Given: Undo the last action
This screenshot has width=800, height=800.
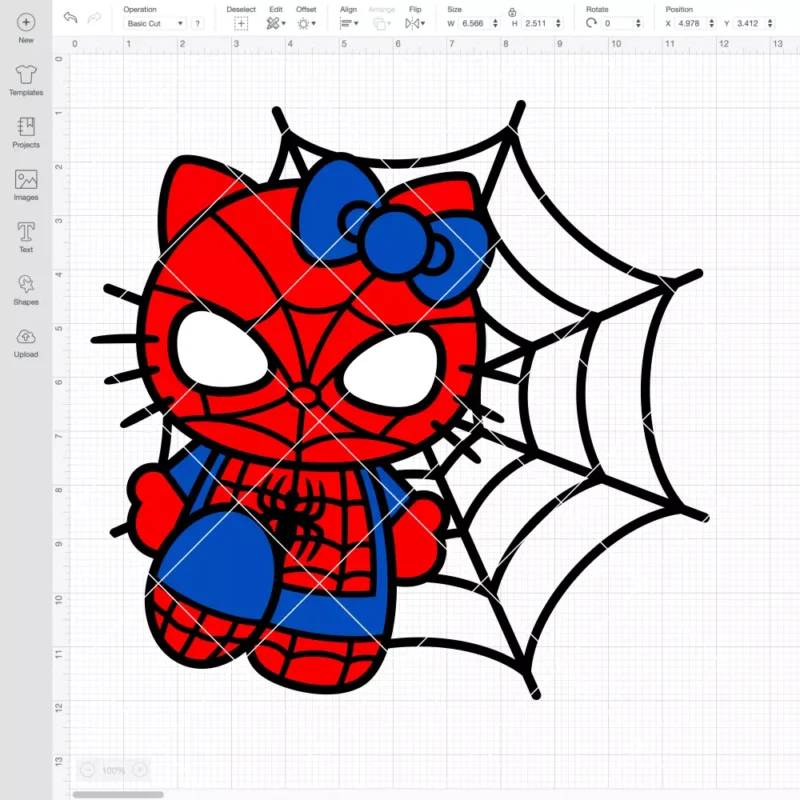Looking at the screenshot, I should (x=70, y=18).
